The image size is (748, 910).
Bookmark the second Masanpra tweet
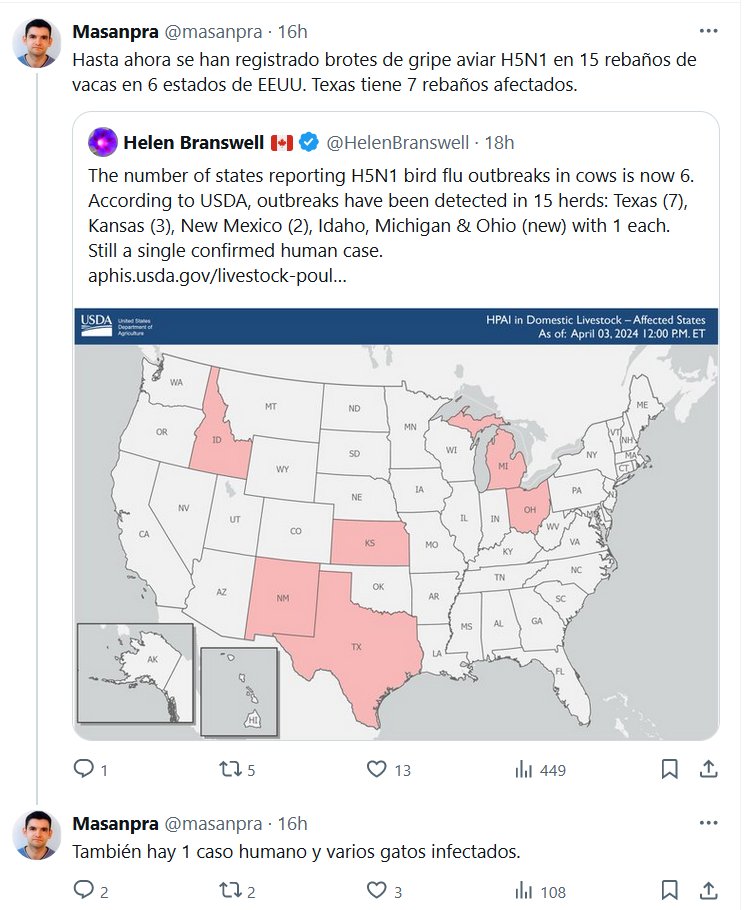point(670,891)
